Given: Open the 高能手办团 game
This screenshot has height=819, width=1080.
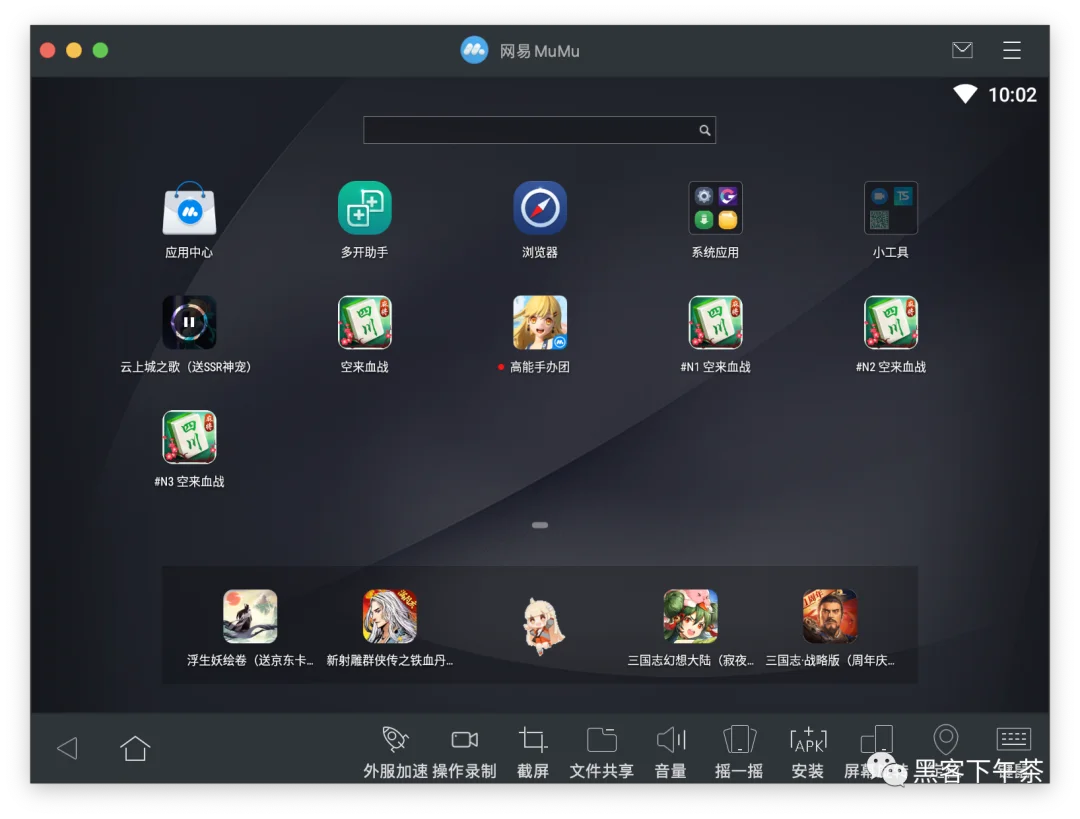Looking at the screenshot, I should [x=540, y=322].
